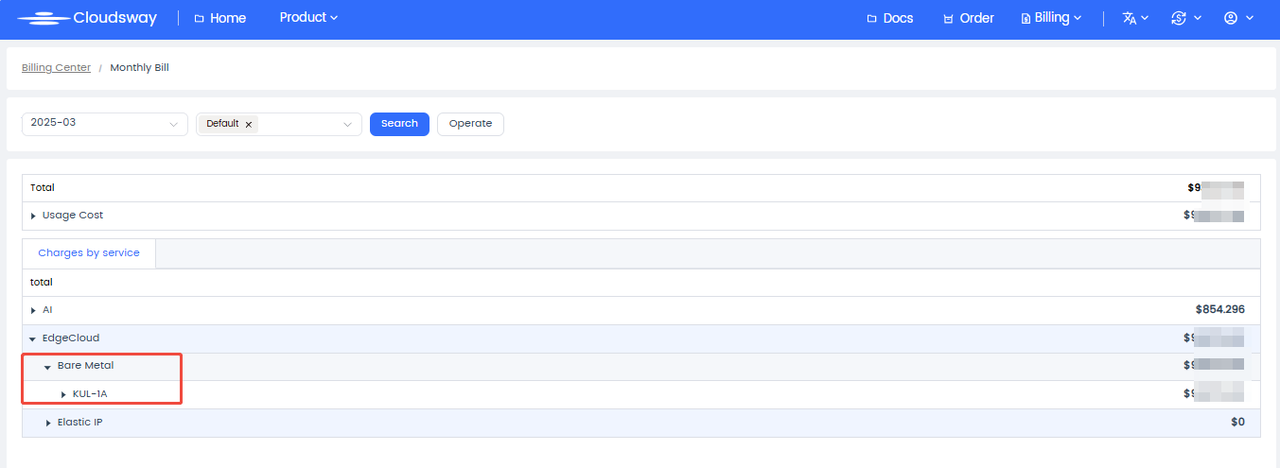Select the Charges by service tab
The image size is (1280, 468).
pos(89,253)
